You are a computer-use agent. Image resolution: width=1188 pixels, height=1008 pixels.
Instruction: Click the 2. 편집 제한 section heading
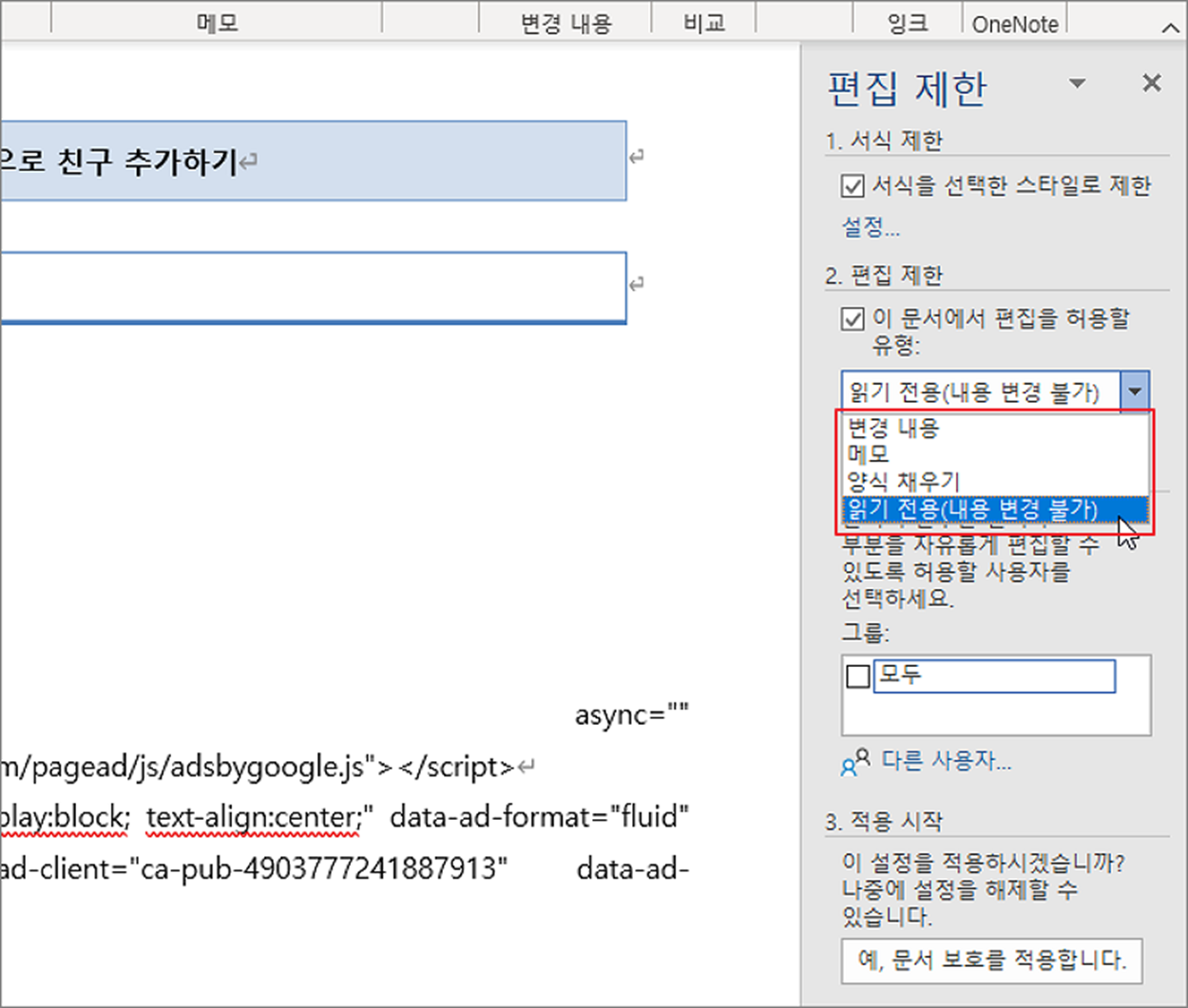click(x=884, y=276)
